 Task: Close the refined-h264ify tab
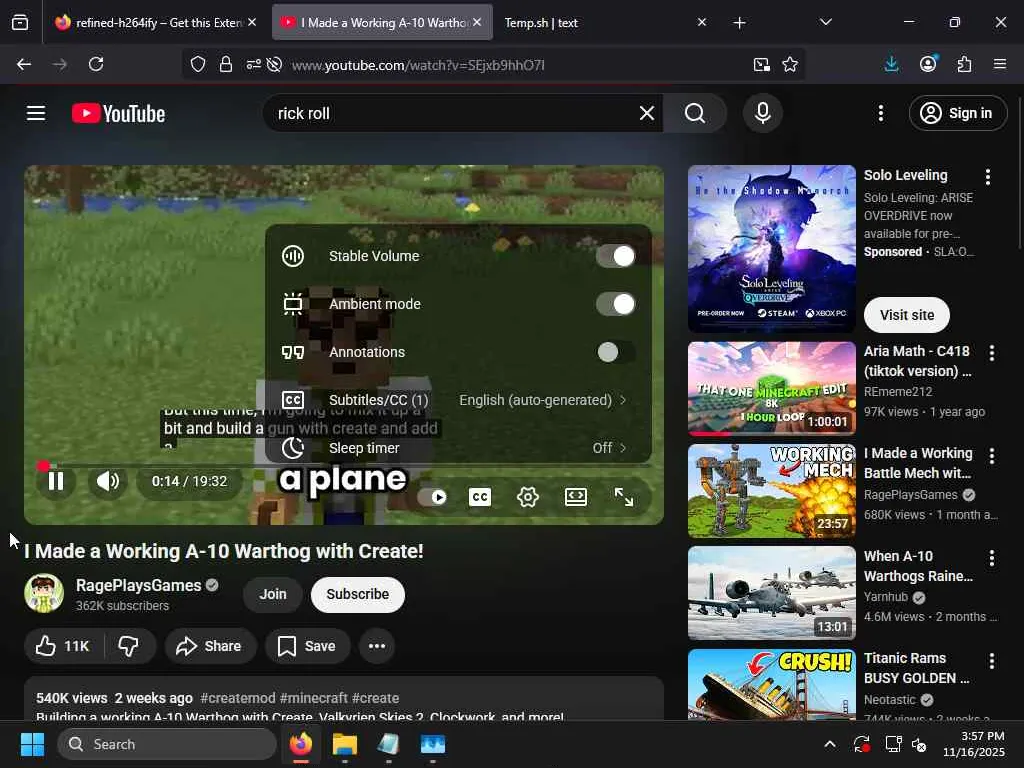(x=251, y=22)
